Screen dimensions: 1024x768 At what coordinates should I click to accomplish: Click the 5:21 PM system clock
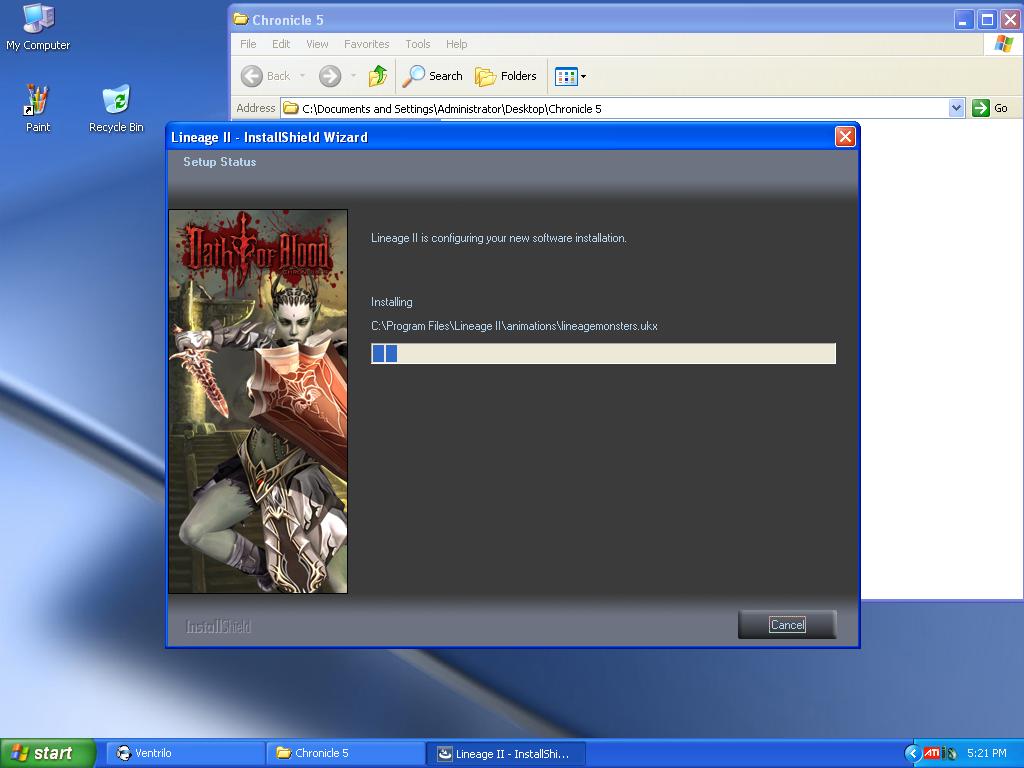(987, 753)
